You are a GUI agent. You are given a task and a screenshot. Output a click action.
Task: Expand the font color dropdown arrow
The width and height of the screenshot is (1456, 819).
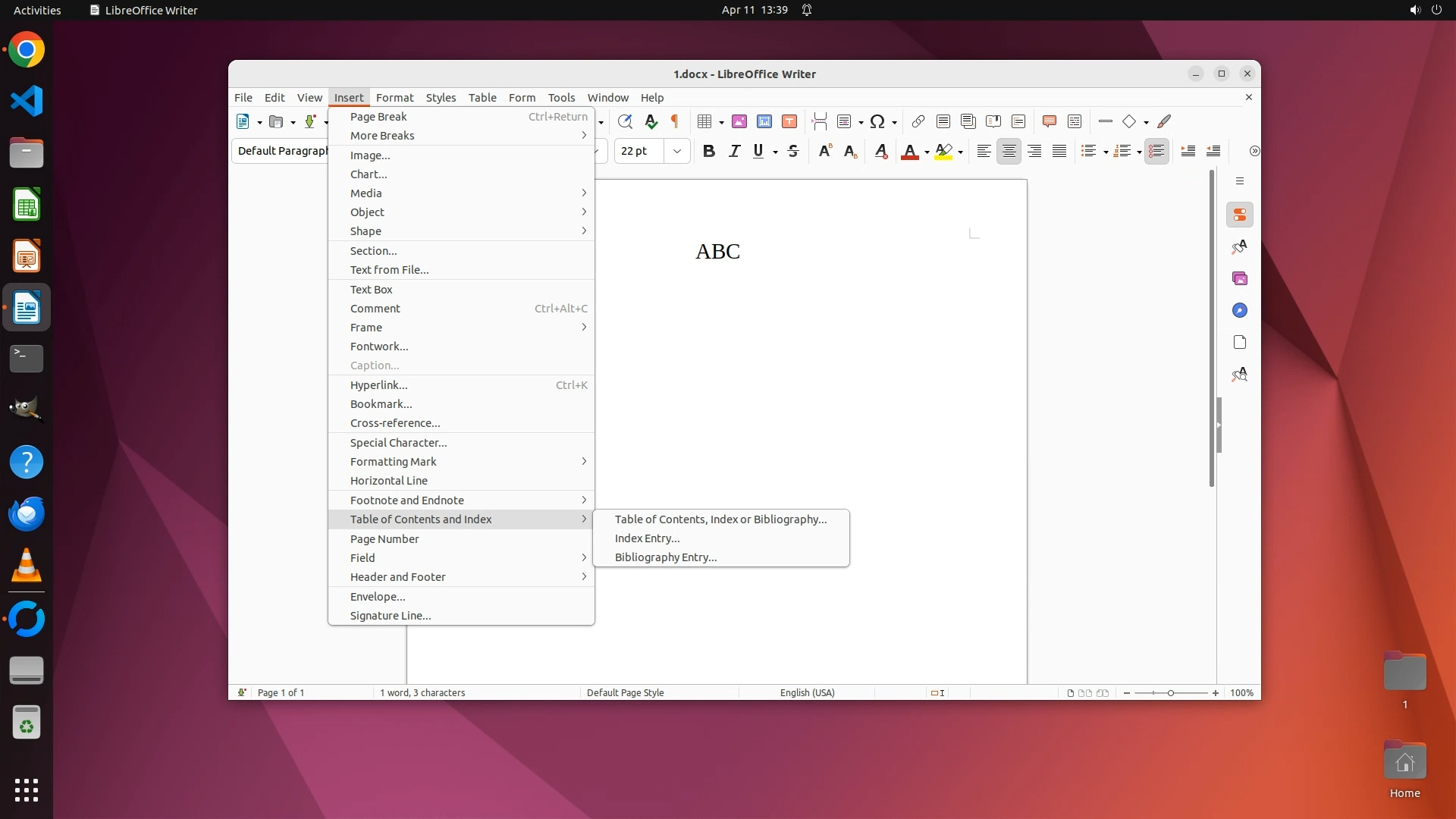[x=927, y=152]
